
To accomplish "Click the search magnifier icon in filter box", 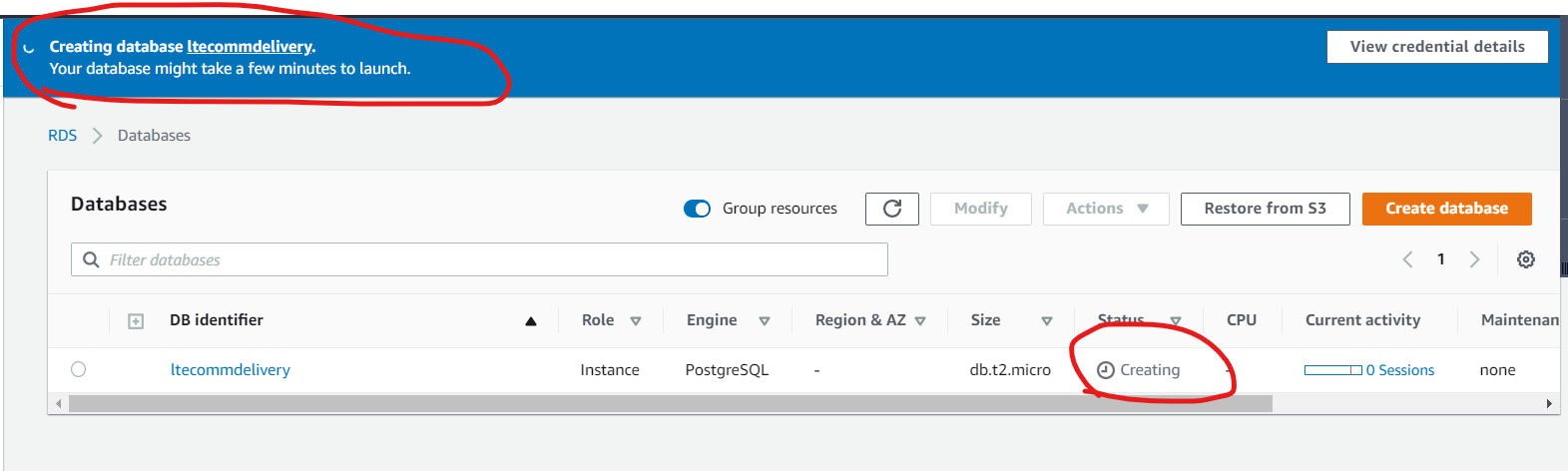I will (91, 259).
